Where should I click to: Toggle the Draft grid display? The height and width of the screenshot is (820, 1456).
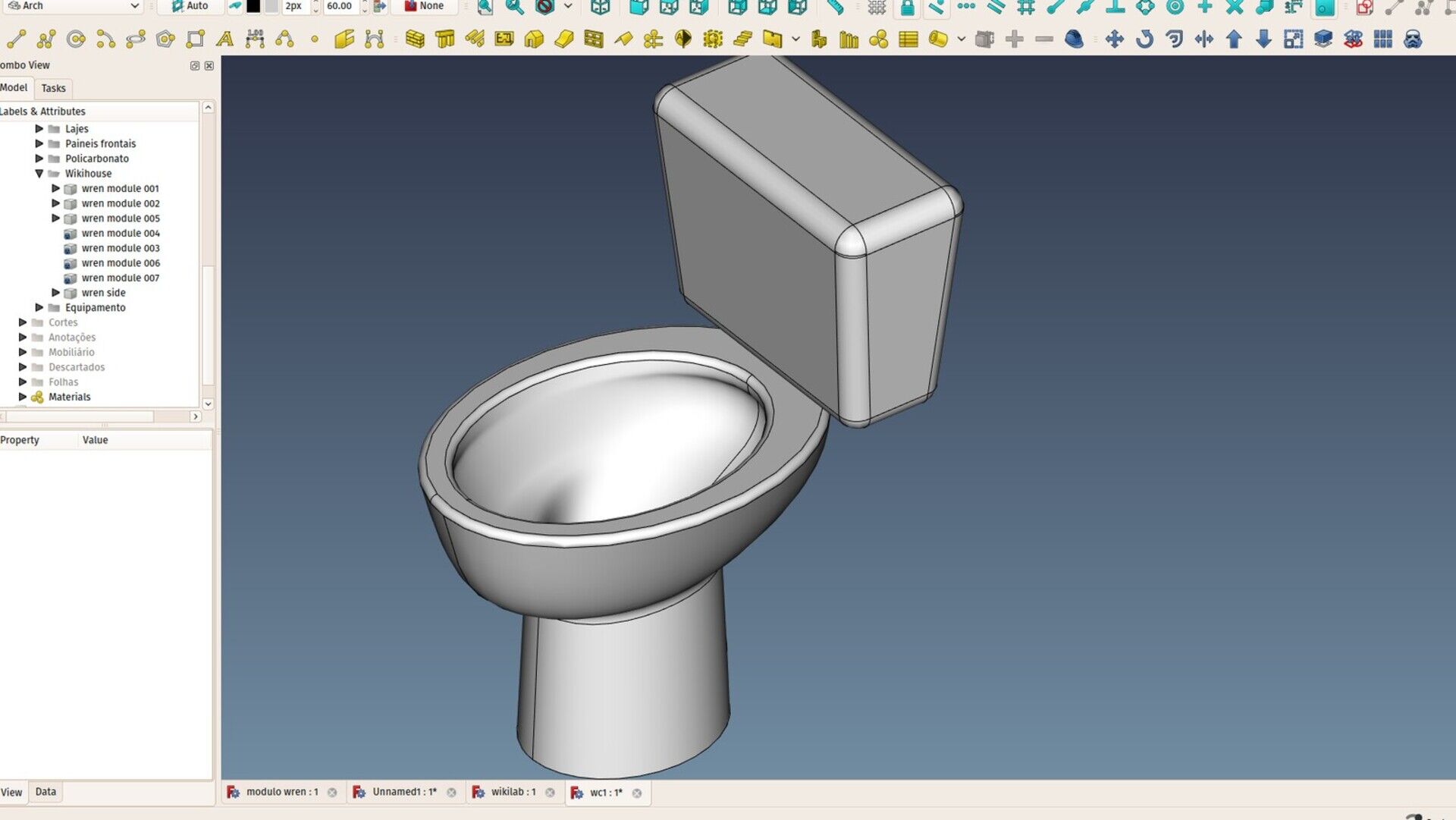[x=877, y=7]
